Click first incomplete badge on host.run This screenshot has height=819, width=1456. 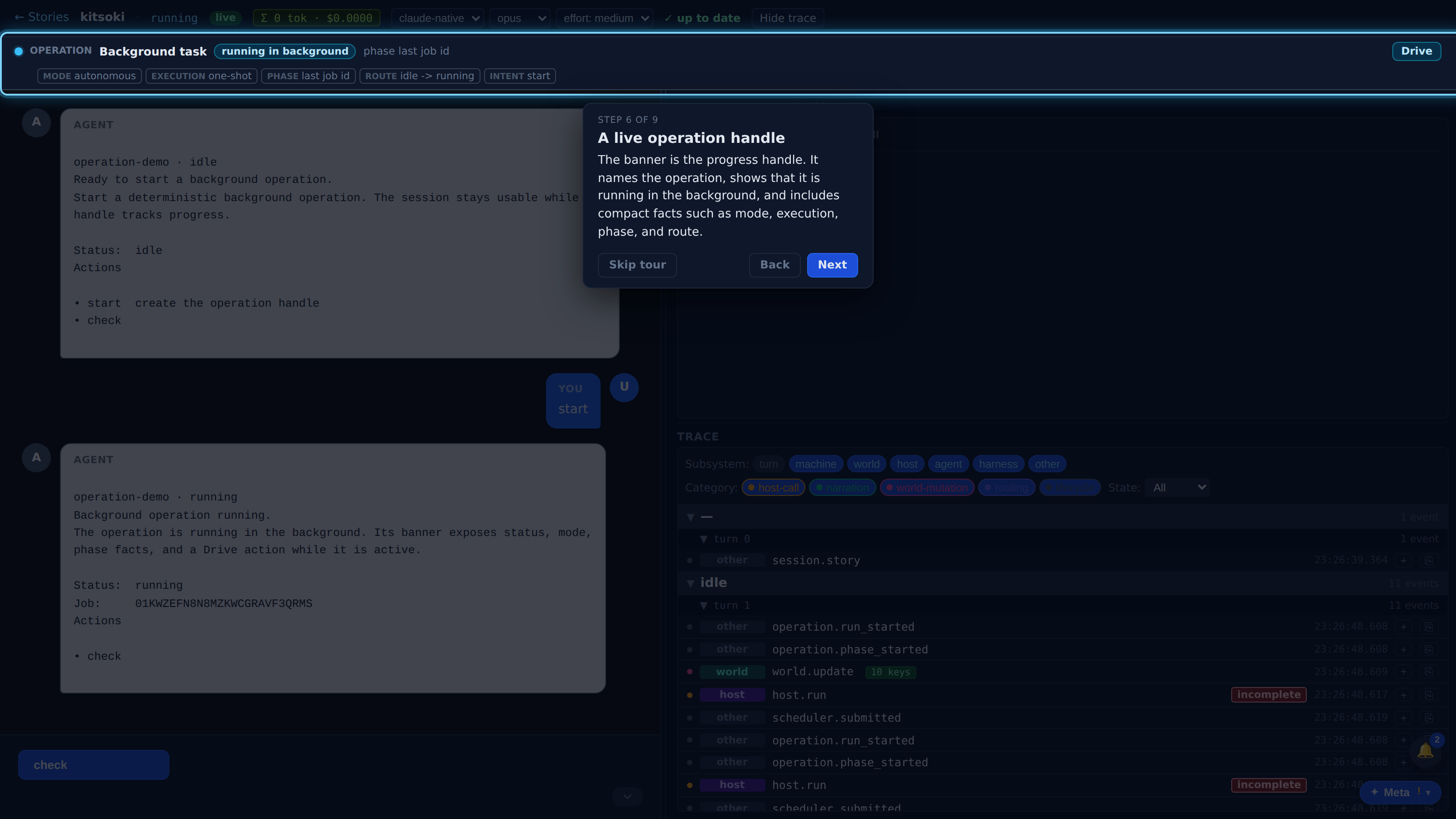click(x=1269, y=695)
